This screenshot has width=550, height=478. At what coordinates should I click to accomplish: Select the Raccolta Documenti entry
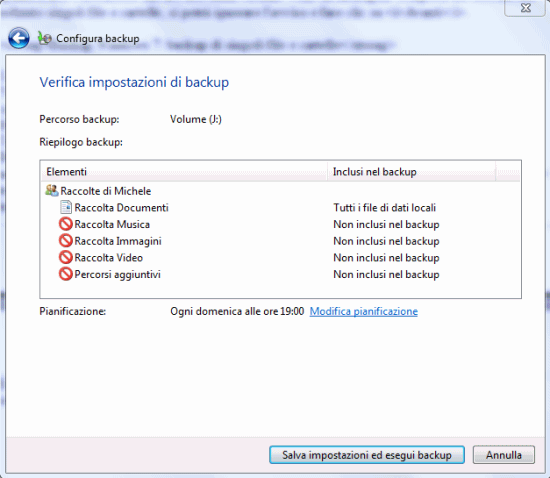click(121, 208)
